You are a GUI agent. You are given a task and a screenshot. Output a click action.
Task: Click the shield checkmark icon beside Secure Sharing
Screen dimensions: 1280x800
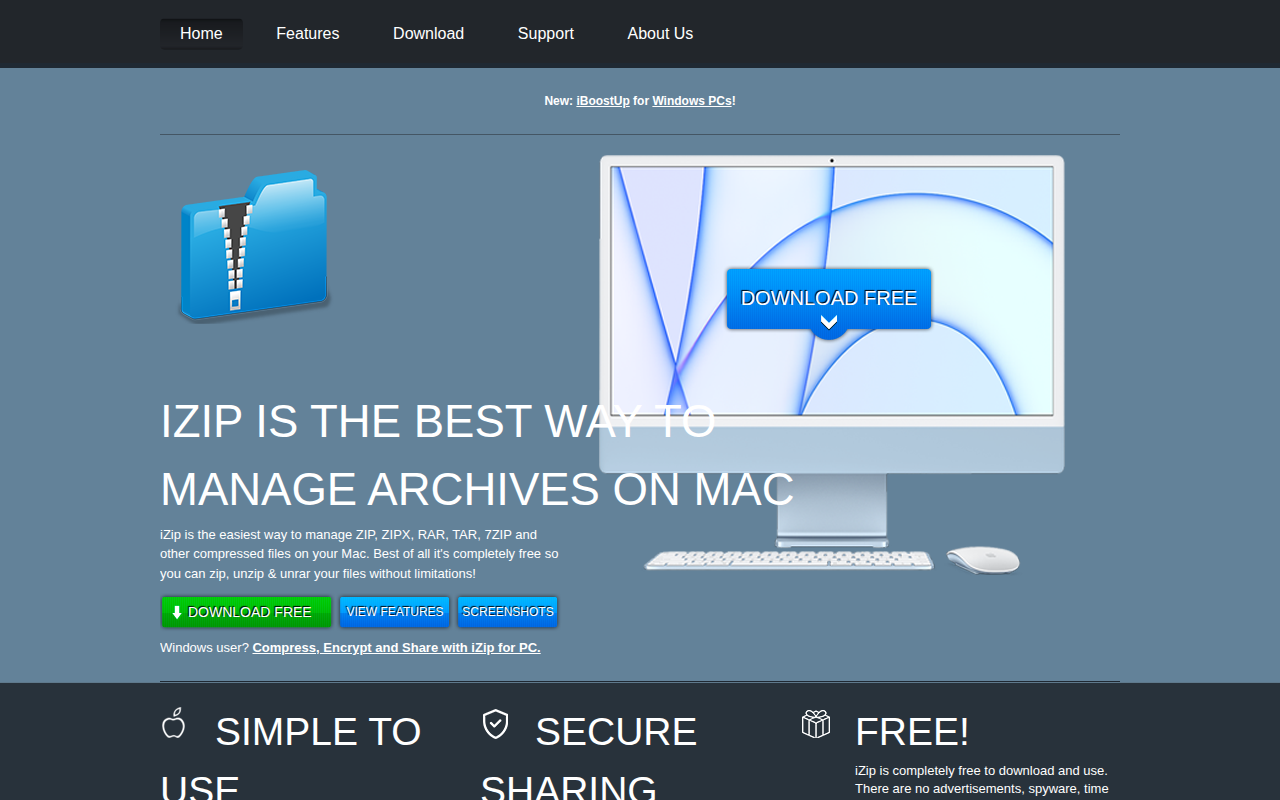(x=495, y=724)
